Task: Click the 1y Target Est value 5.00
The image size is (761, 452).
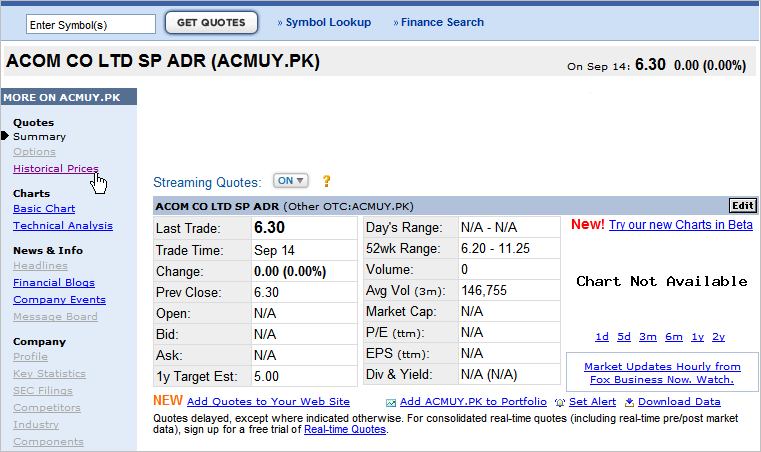Action: point(266,376)
